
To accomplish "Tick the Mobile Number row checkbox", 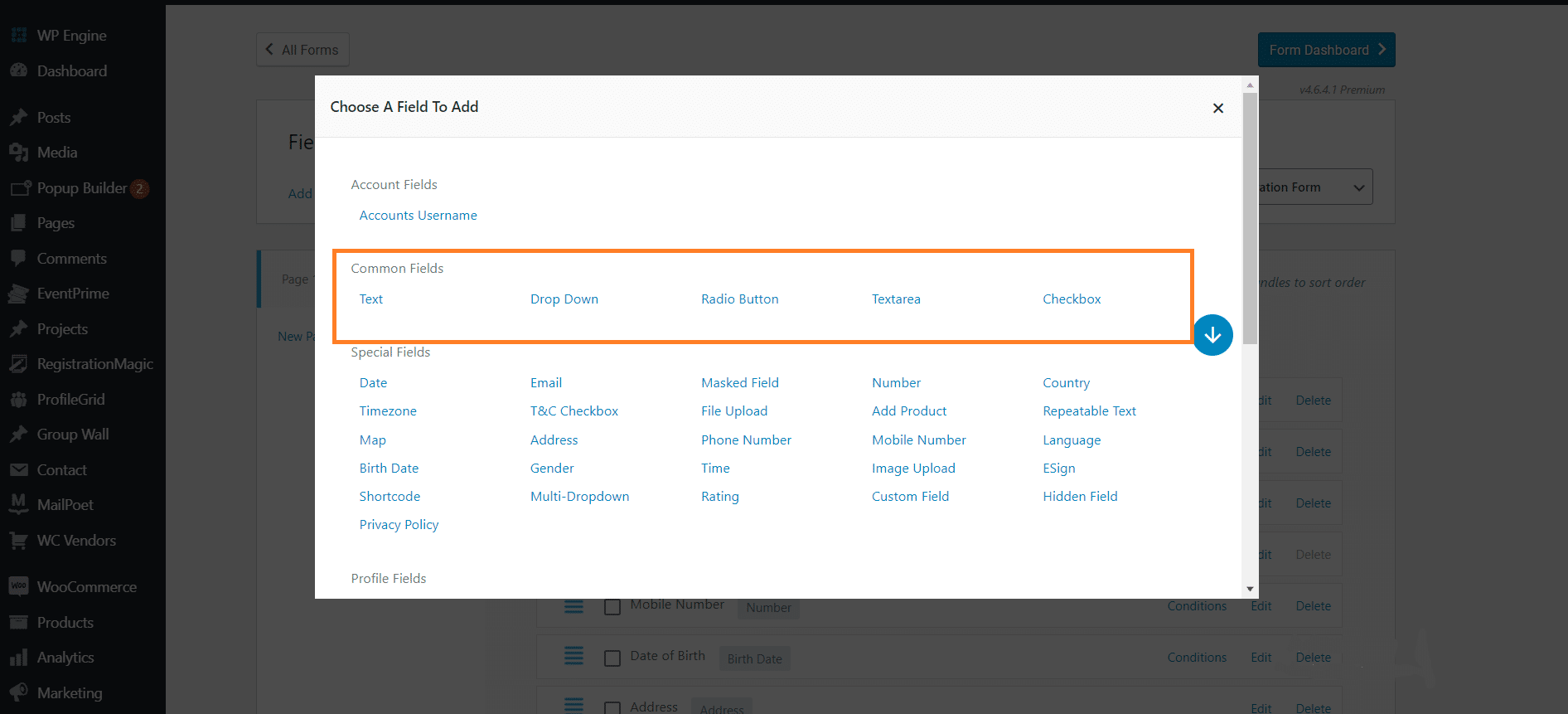I will coord(612,607).
